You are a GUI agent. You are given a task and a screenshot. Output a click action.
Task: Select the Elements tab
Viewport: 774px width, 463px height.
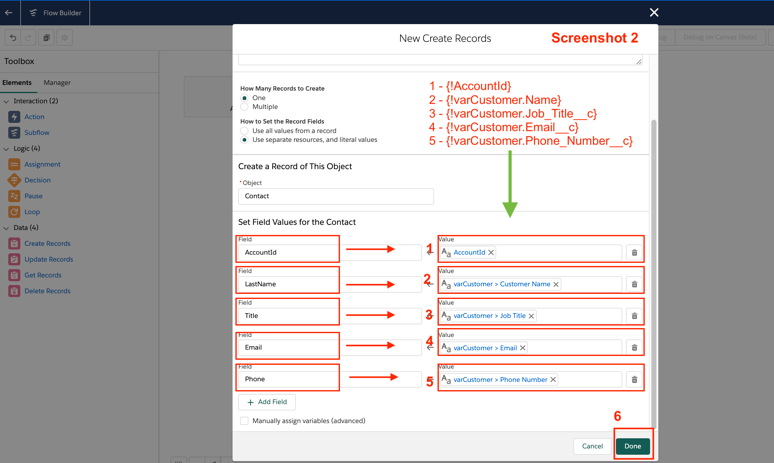point(17,83)
